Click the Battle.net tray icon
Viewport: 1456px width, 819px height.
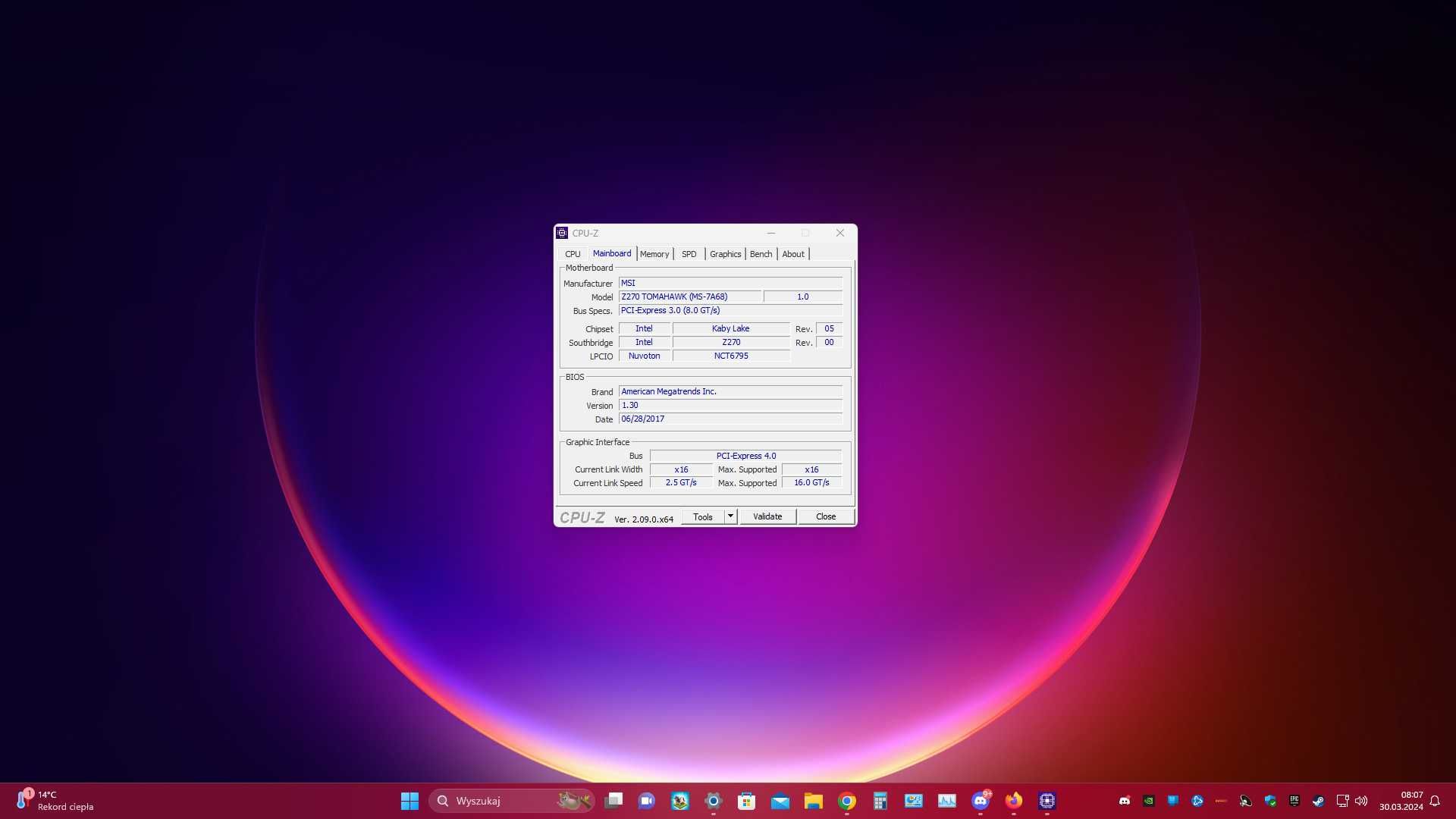pos(1197,801)
